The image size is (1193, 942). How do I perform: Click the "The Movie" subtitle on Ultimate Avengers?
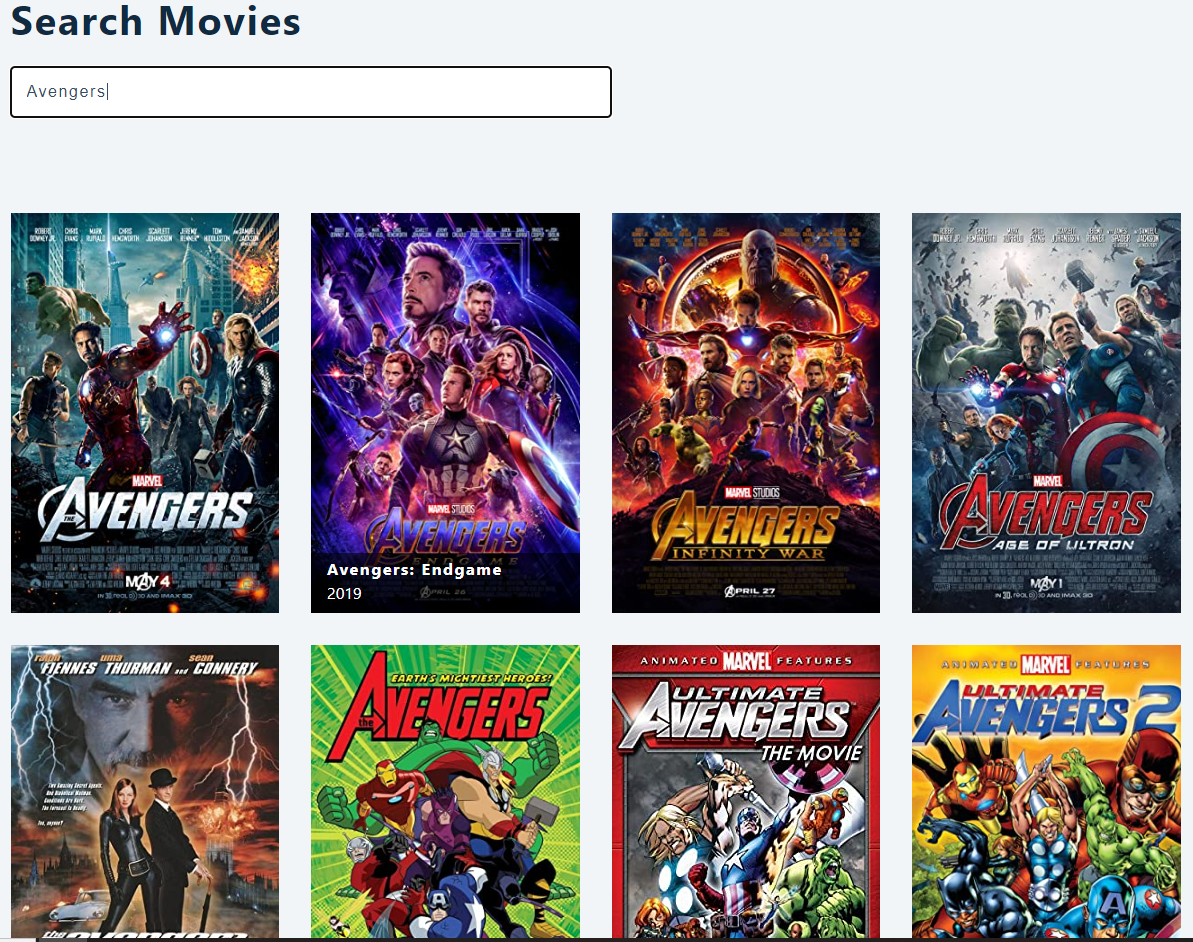pos(810,753)
